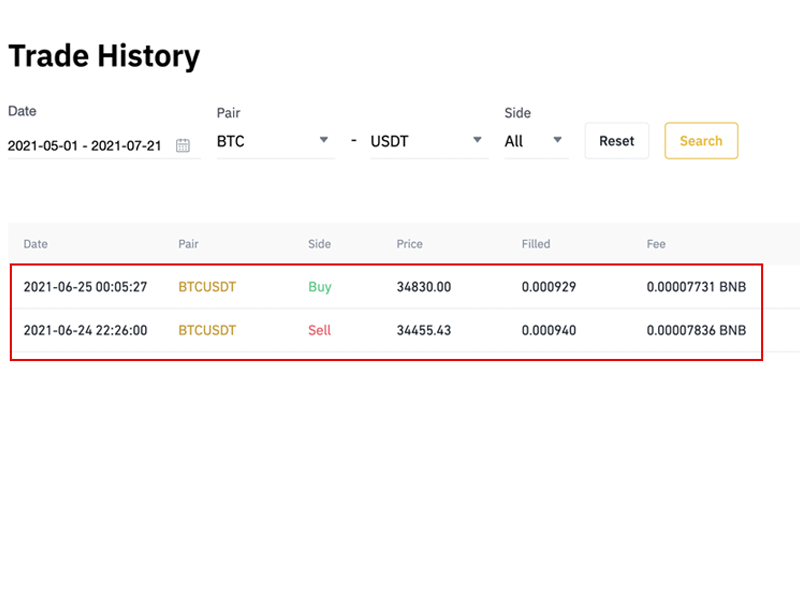Screen dimensions: 800x600
Task: Click the fee 0.00007836 BNB
Action: tap(696, 330)
